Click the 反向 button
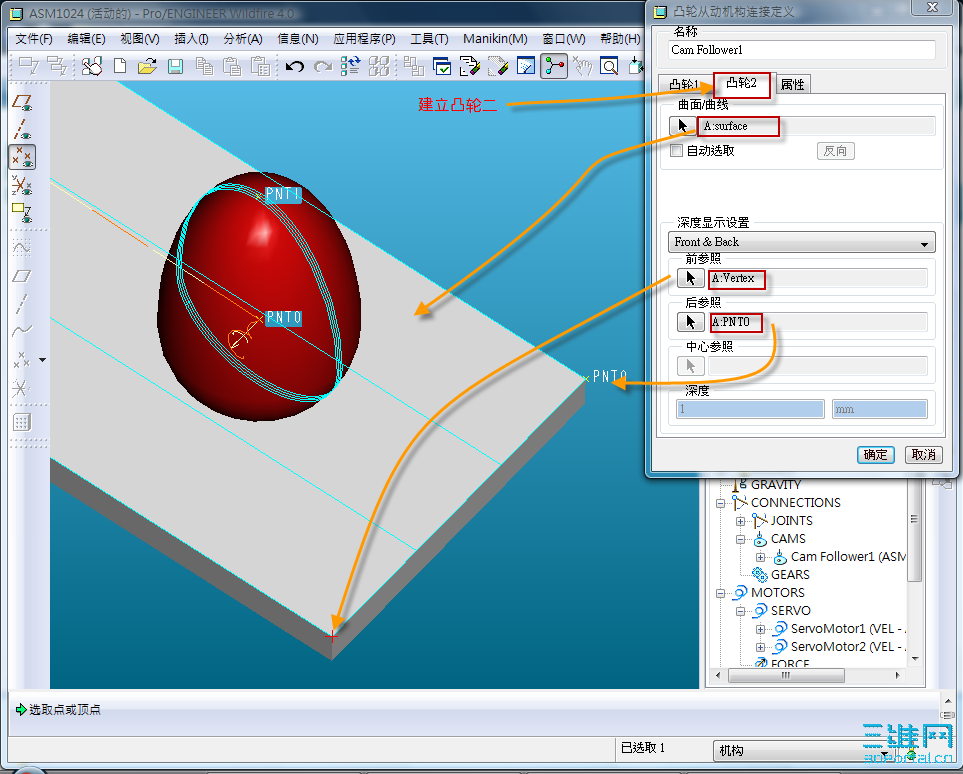The image size is (963, 774). [835, 150]
